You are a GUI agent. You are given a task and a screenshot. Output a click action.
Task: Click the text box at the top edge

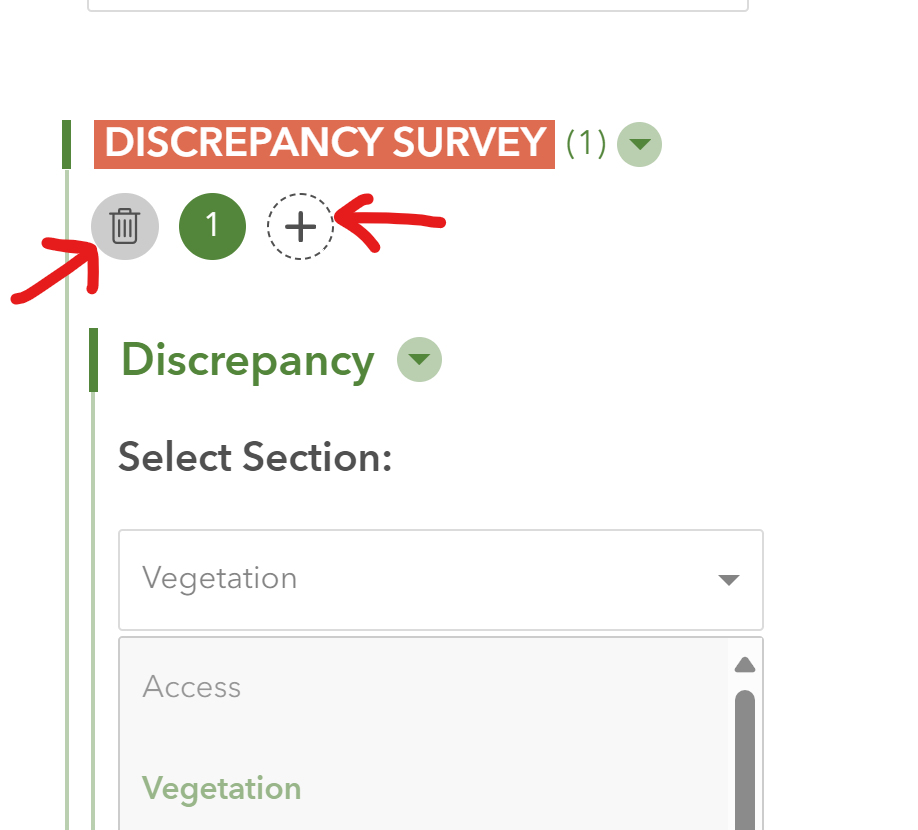418,6
